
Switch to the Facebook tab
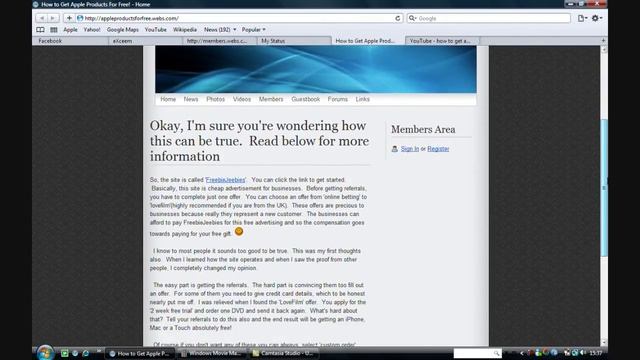click(x=70, y=41)
